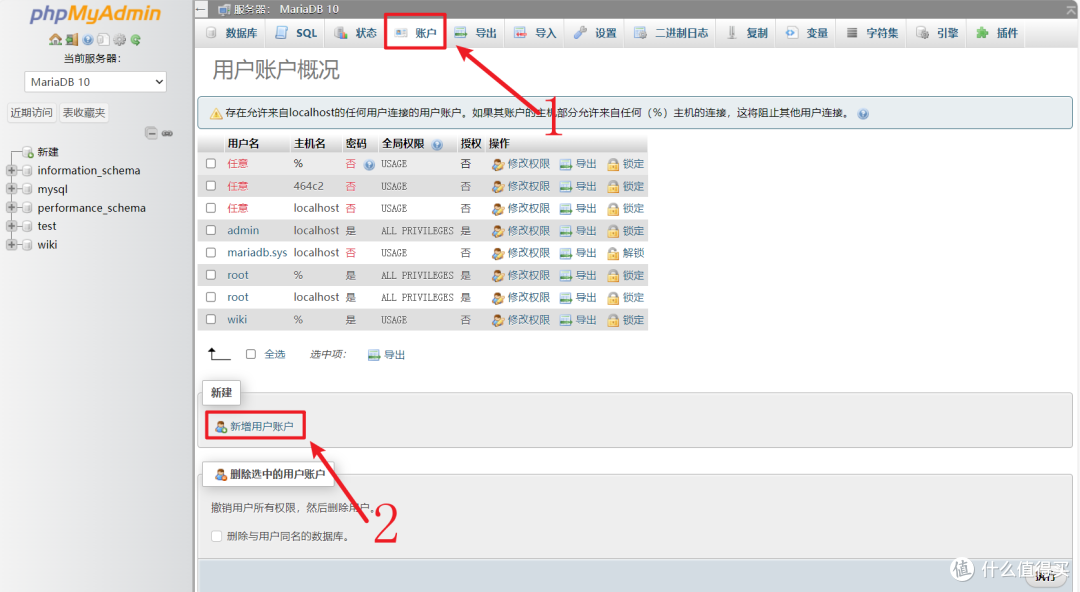Click the database icon beside mysql
1080x592 pixels.
(x=27, y=189)
